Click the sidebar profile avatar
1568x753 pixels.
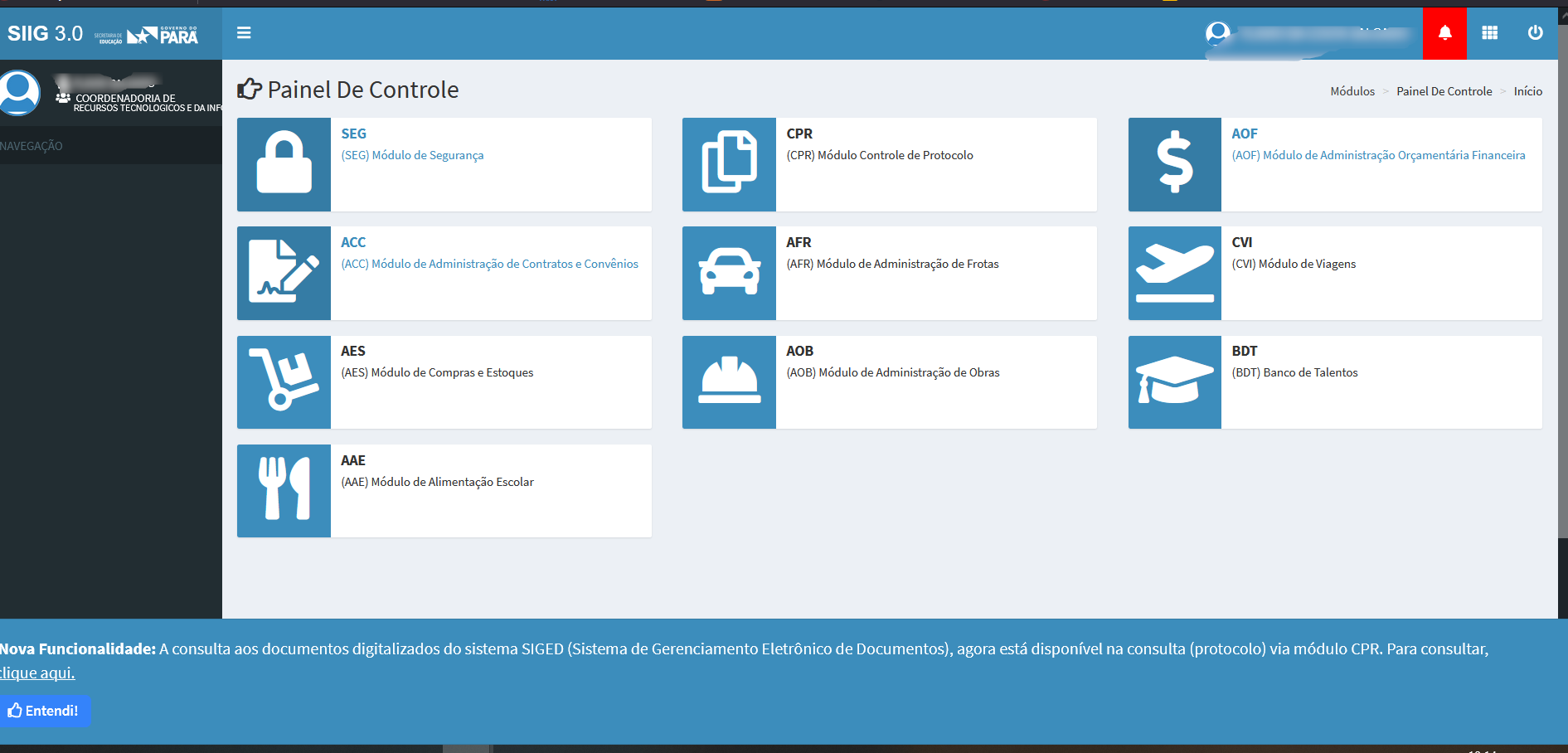pyautogui.click(x=19, y=92)
